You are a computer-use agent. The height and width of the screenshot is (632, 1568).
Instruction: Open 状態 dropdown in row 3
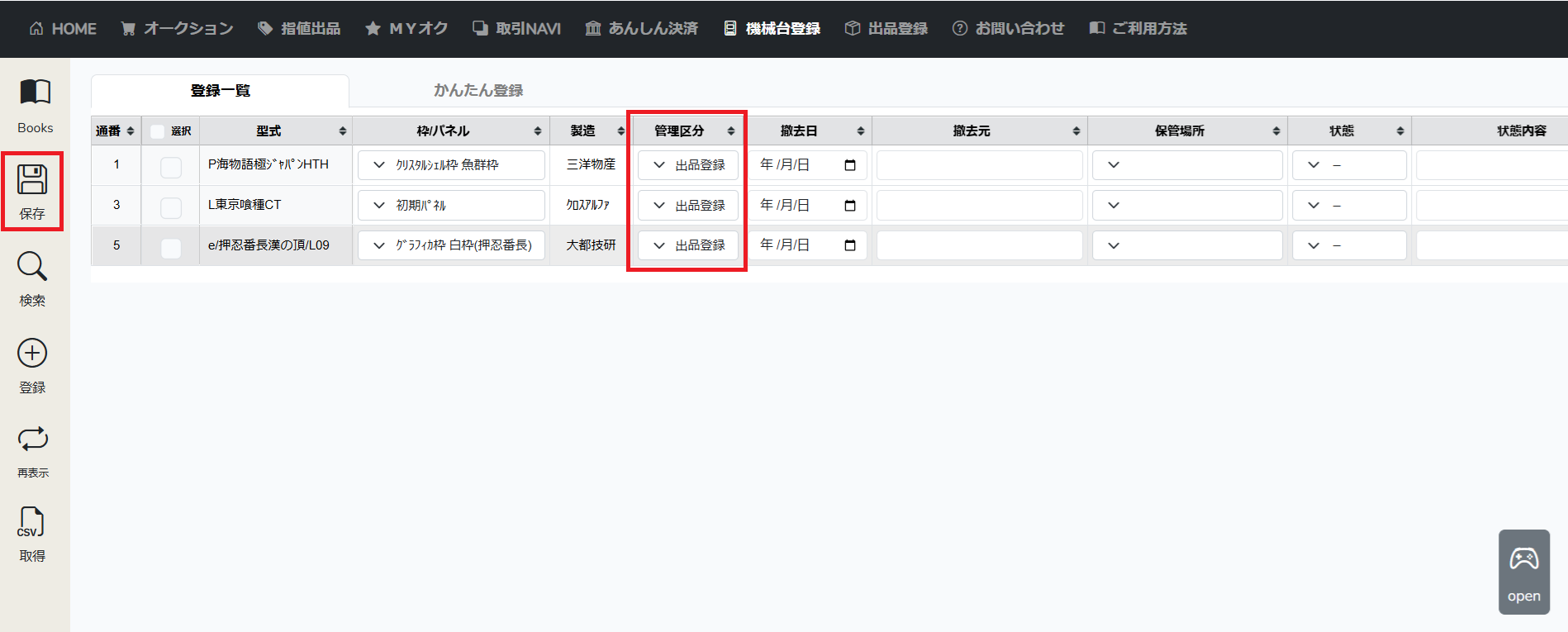click(1349, 206)
